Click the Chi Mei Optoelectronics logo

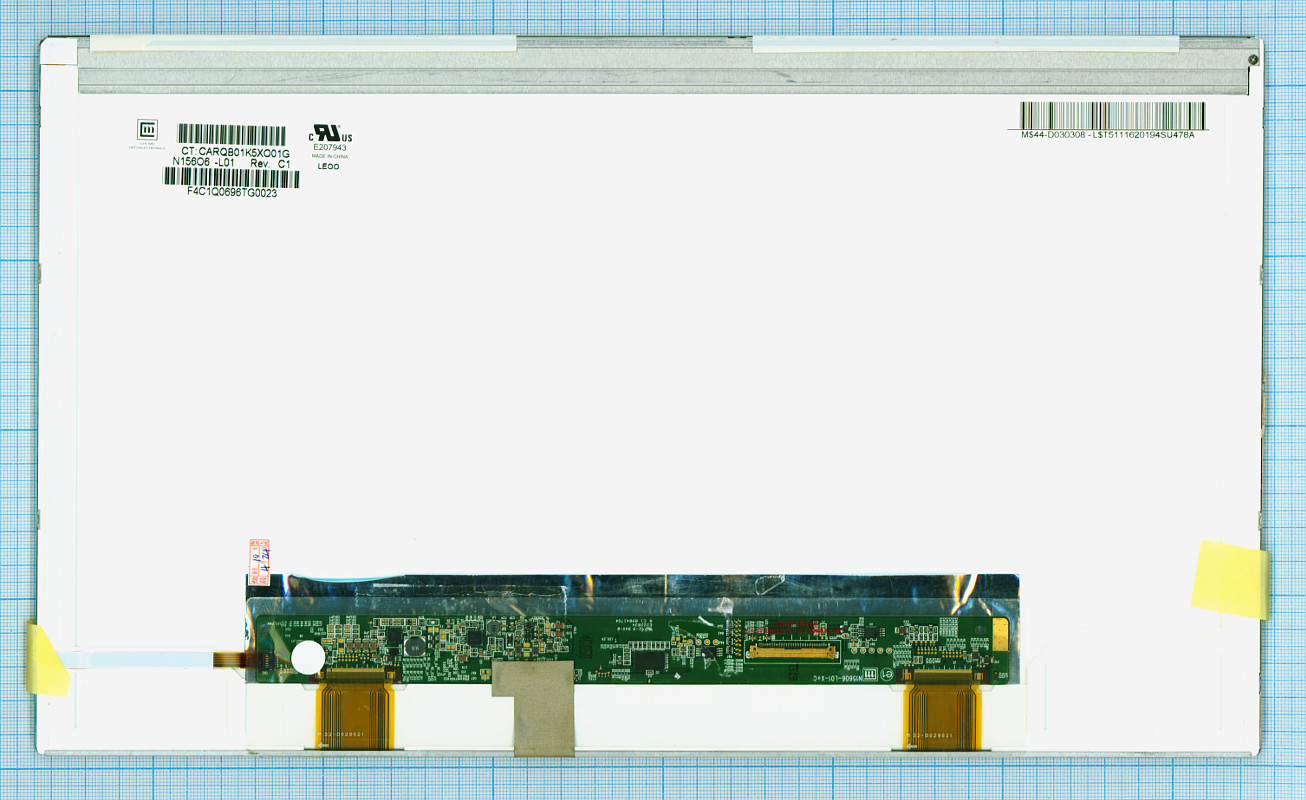[146, 130]
